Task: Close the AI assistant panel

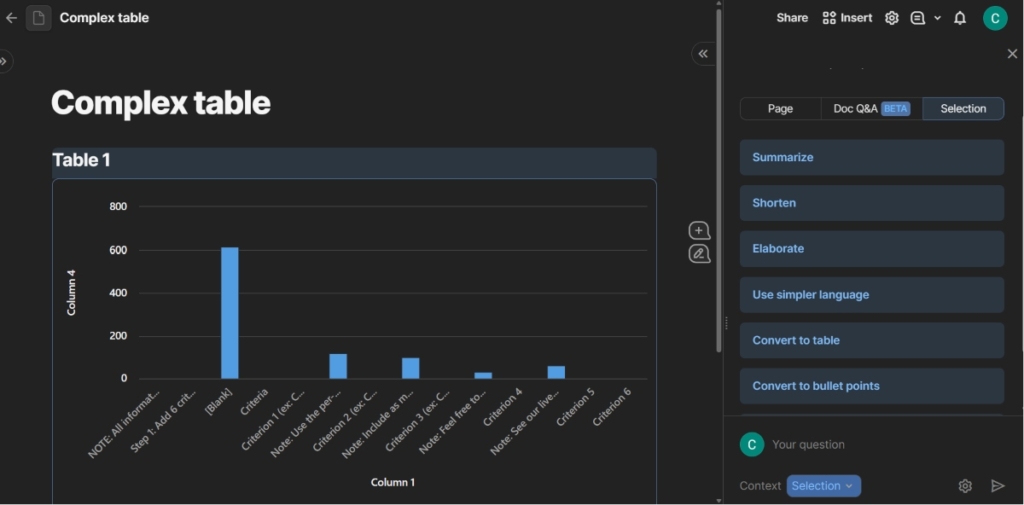Action: [1012, 54]
